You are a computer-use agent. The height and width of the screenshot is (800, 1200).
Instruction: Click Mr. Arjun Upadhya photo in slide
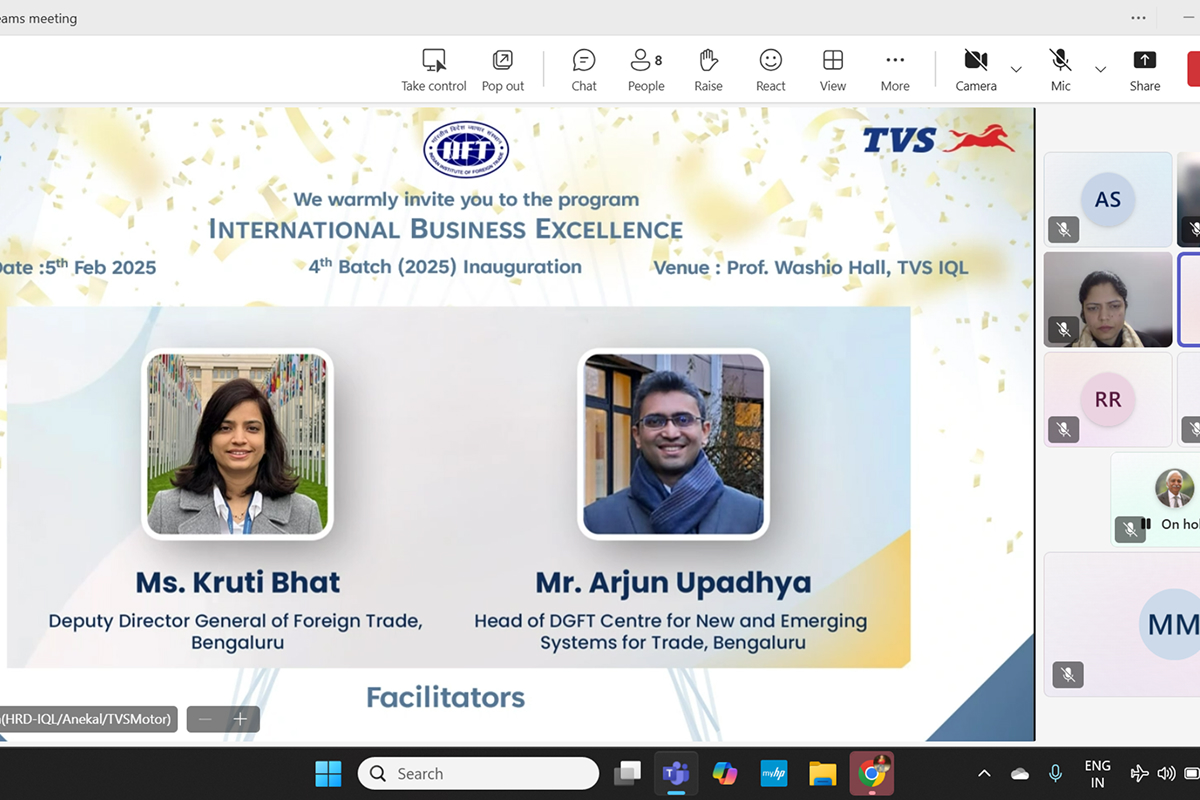coord(674,443)
